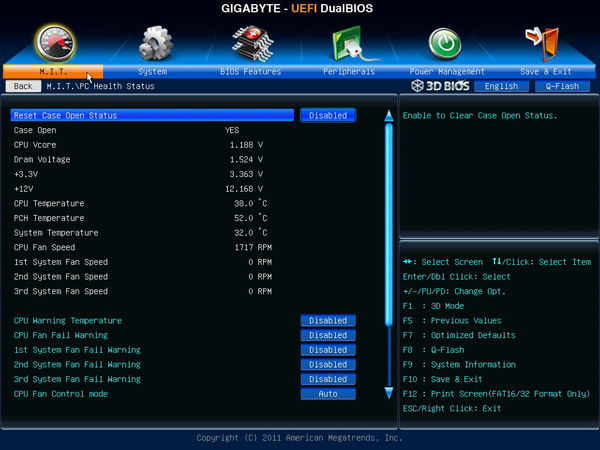Go to the BIOS Features tab
The height and width of the screenshot is (450, 600).
point(251,72)
